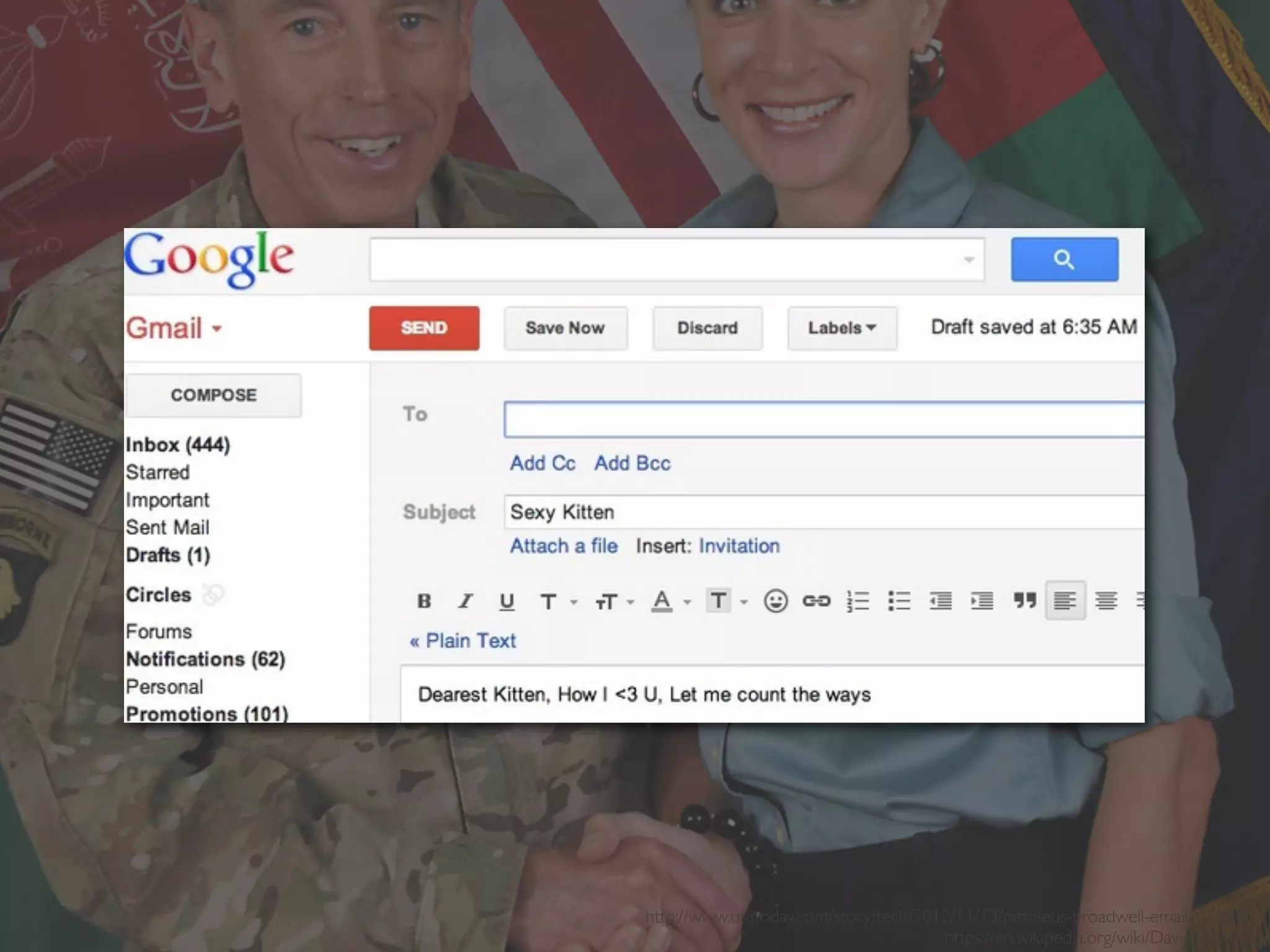The image size is (1270, 952).
Task: Create a numbered list
Action: (x=858, y=601)
